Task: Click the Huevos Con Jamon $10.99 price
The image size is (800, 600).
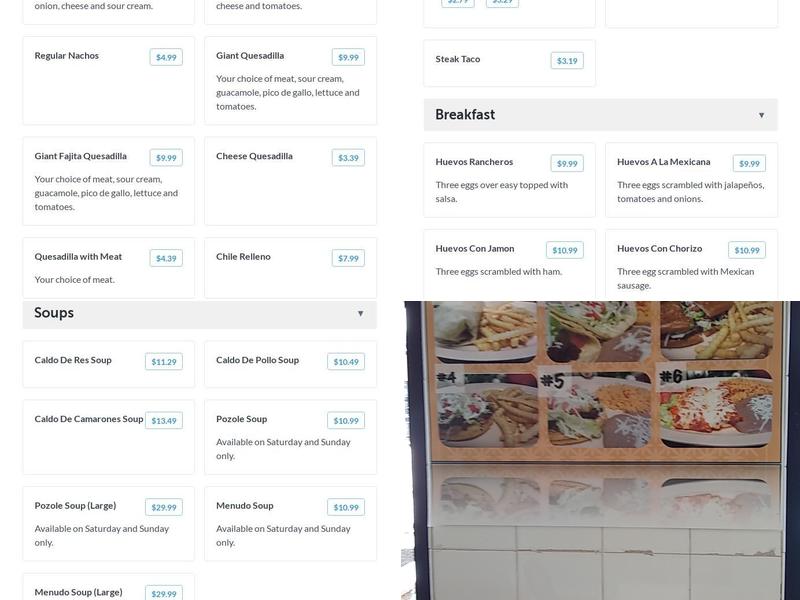Action: click(565, 250)
